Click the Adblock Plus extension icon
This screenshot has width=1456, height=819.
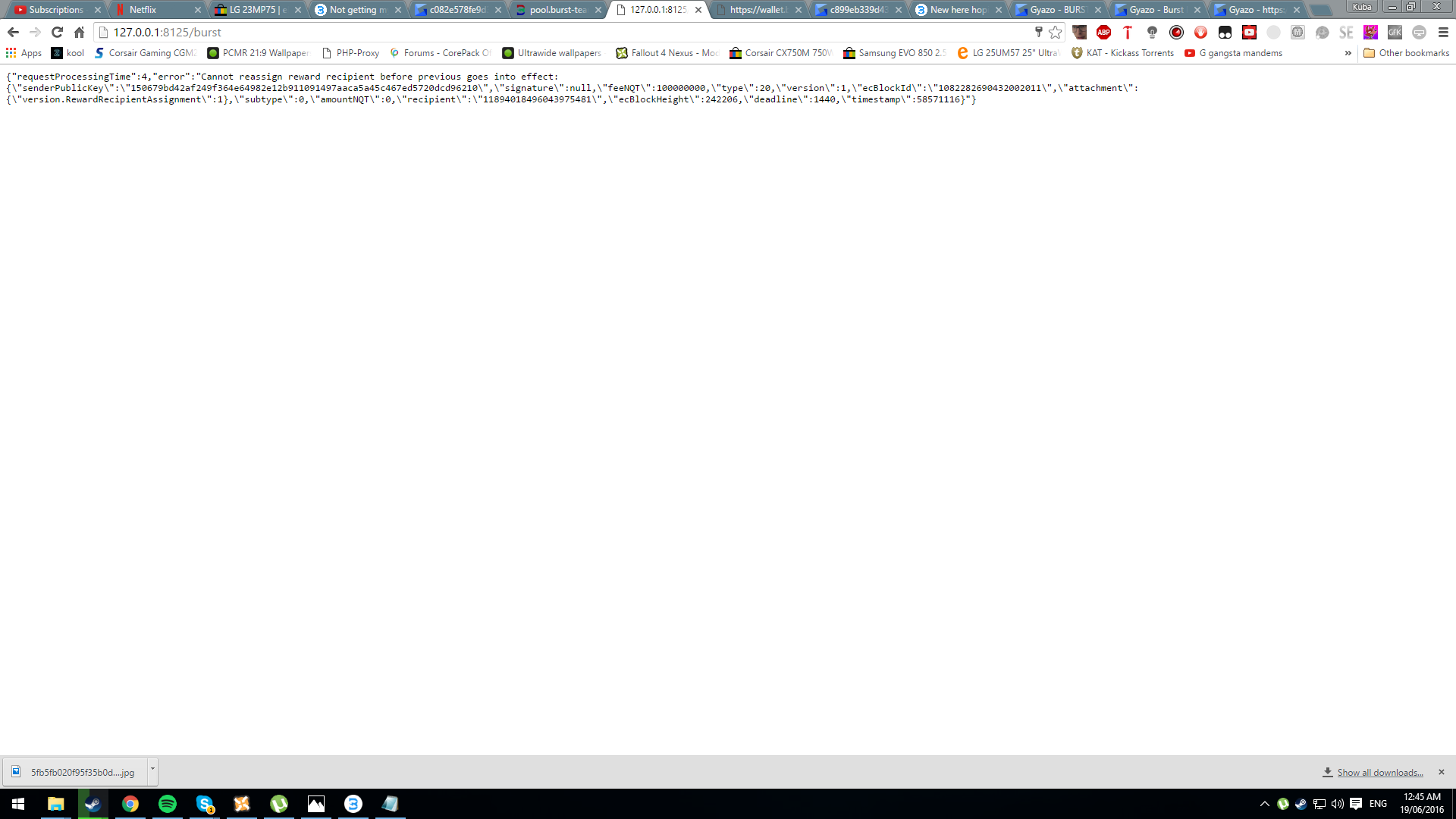pos(1103,33)
